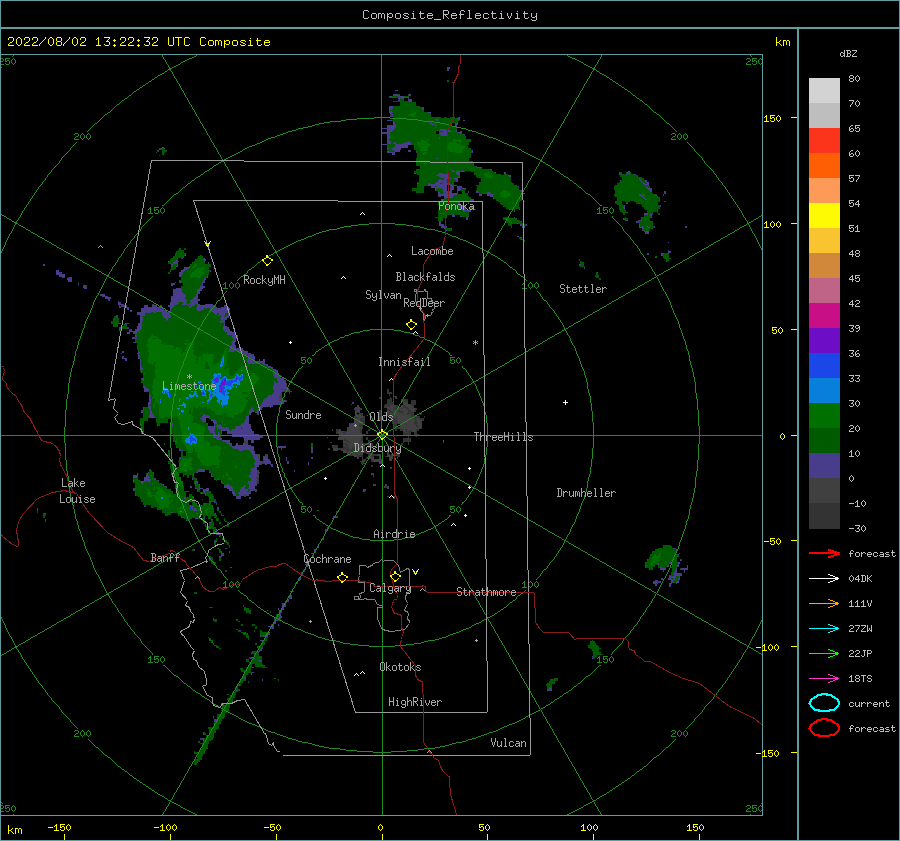Viewport: 900px width, 841px height.
Task: Click the Limestone label in the storm
Action: (189, 386)
